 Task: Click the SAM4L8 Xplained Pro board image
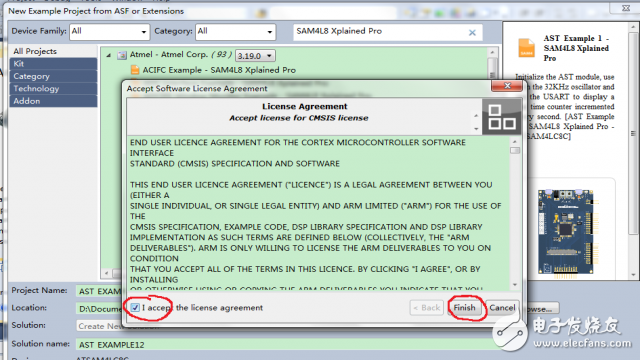pos(566,231)
